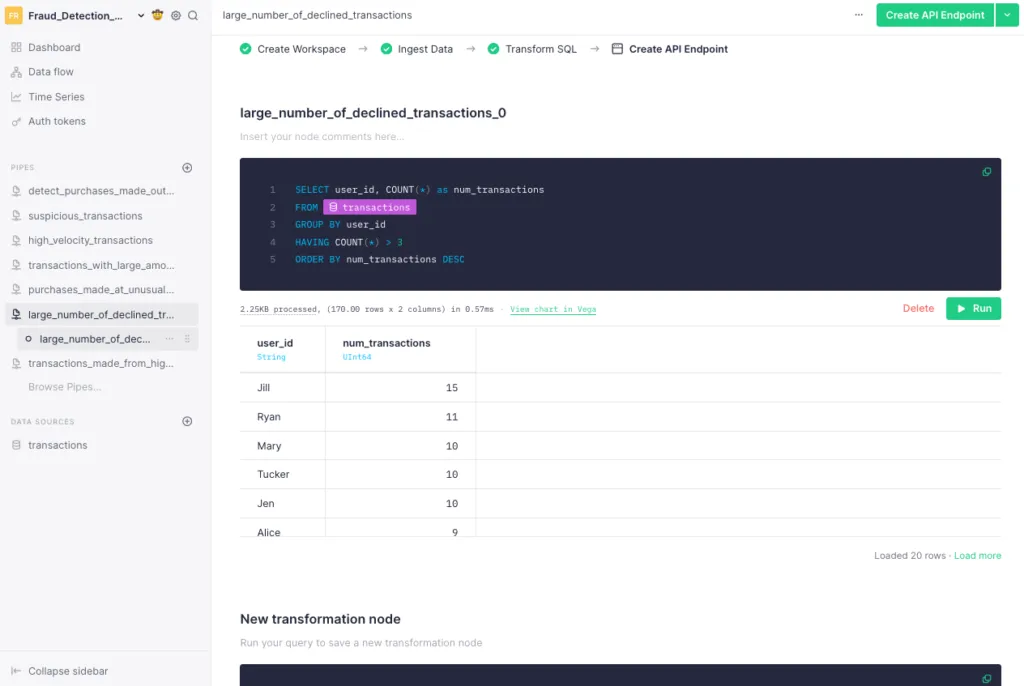Copy SQL using code editor copy icon

(x=986, y=172)
